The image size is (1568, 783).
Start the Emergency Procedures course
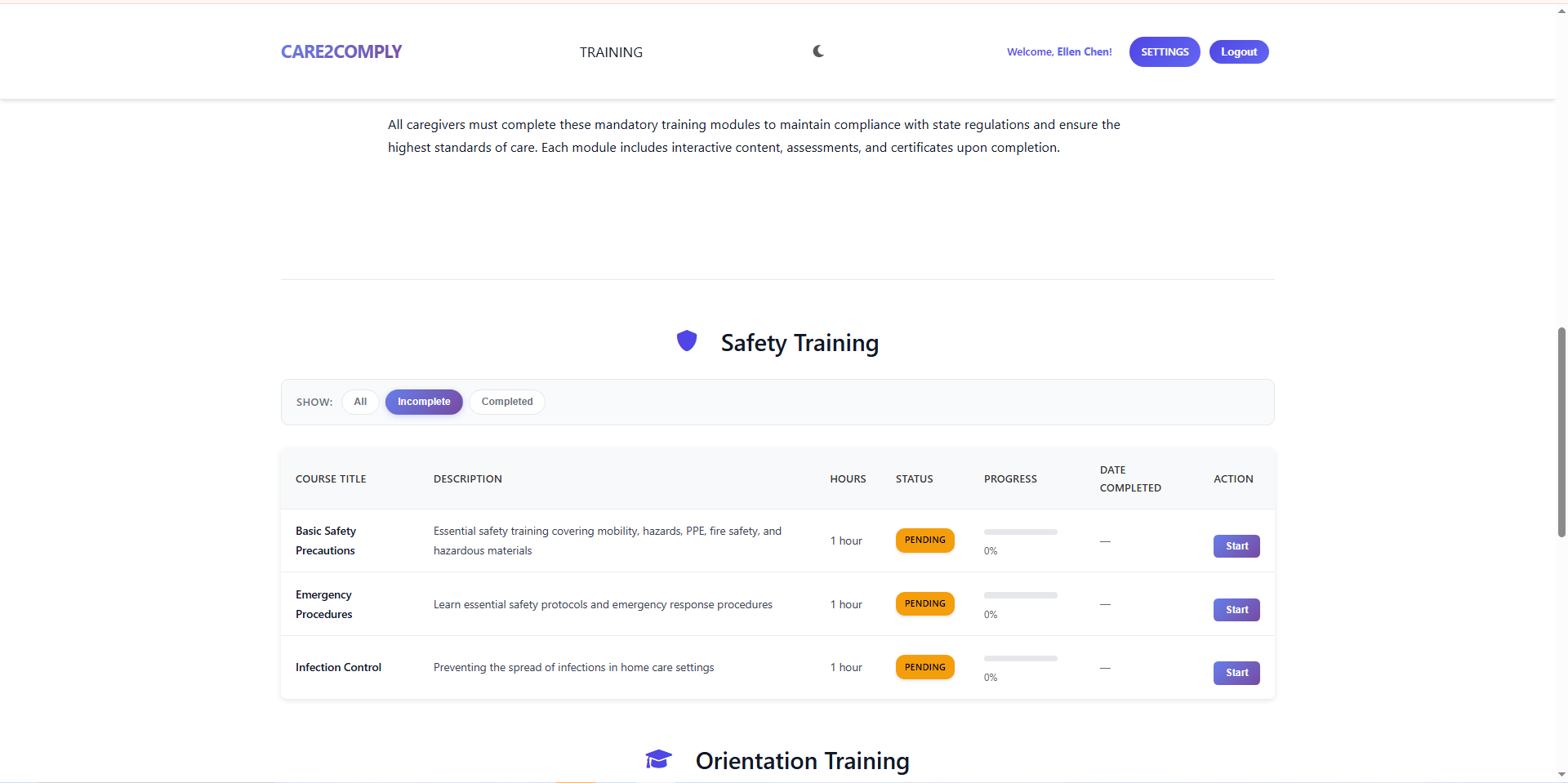[x=1236, y=609]
